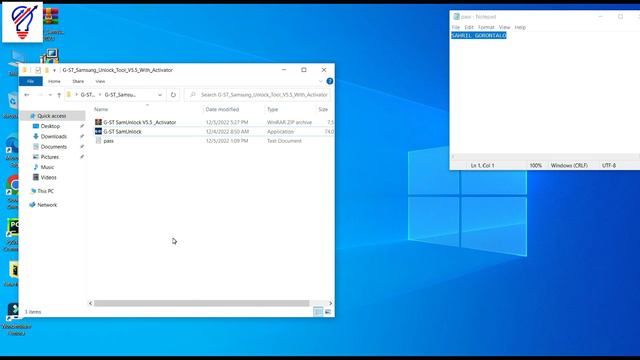Click UTF-8 encoding in Notepad status bar

click(x=609, y=165)
